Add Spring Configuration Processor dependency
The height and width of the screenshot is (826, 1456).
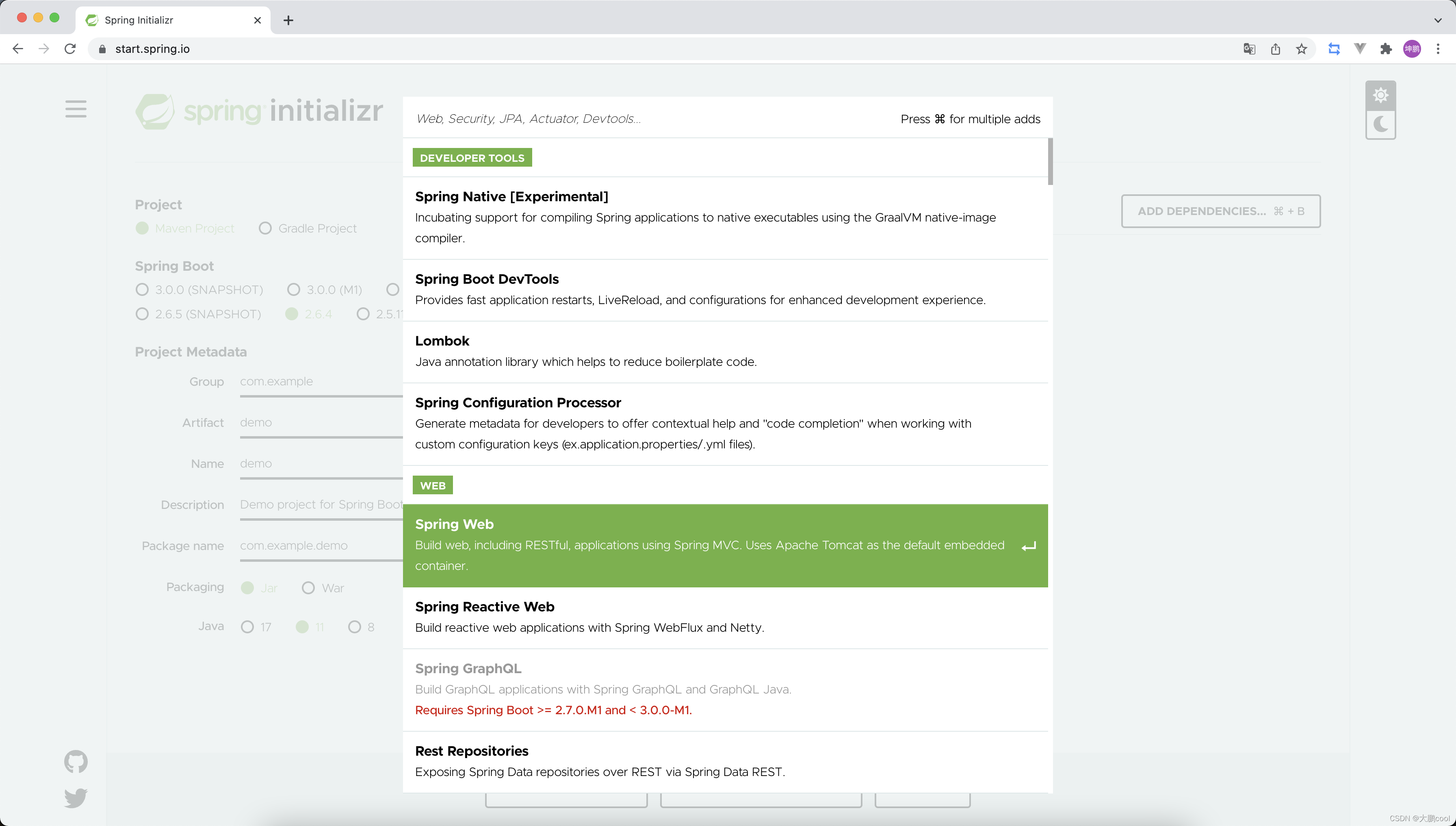(725, 424)
